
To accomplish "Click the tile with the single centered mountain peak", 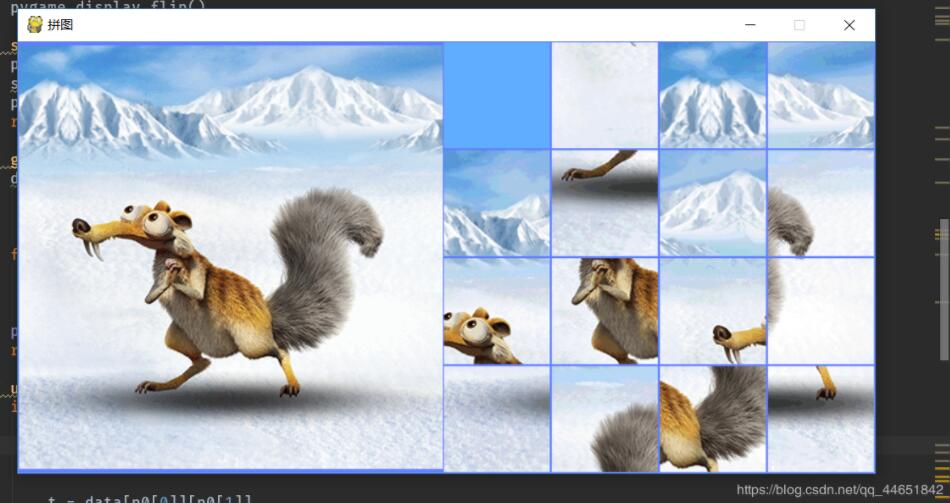I will (x=712, y=203).
